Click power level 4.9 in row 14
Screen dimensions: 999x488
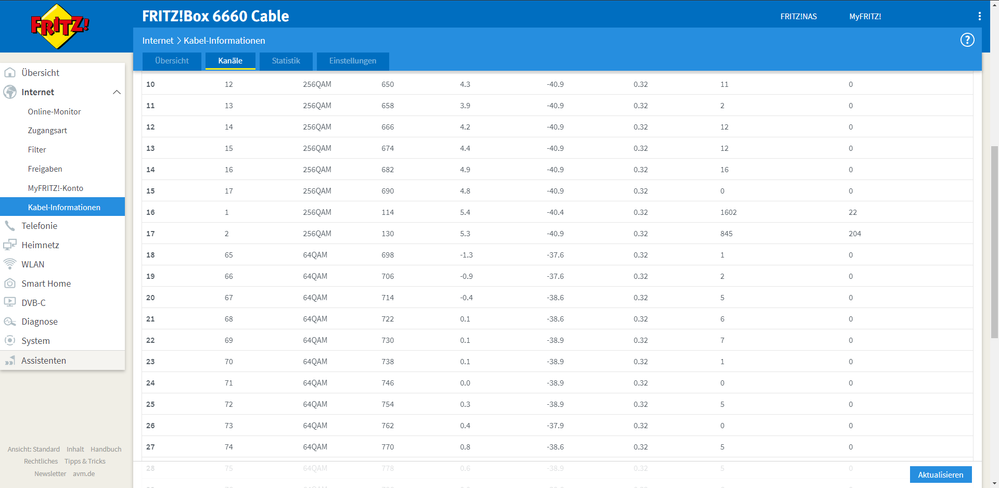pyautogui.click(x=465, y=169)
